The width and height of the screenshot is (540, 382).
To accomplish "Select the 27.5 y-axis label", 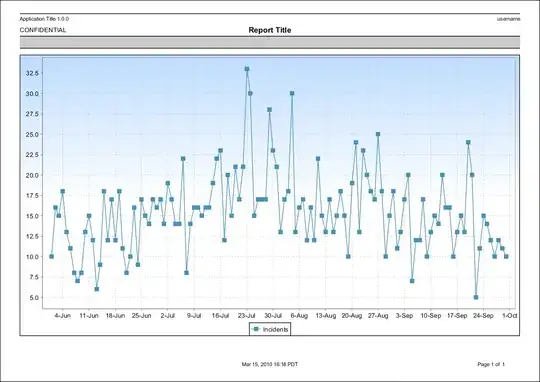I will [32, 114].
